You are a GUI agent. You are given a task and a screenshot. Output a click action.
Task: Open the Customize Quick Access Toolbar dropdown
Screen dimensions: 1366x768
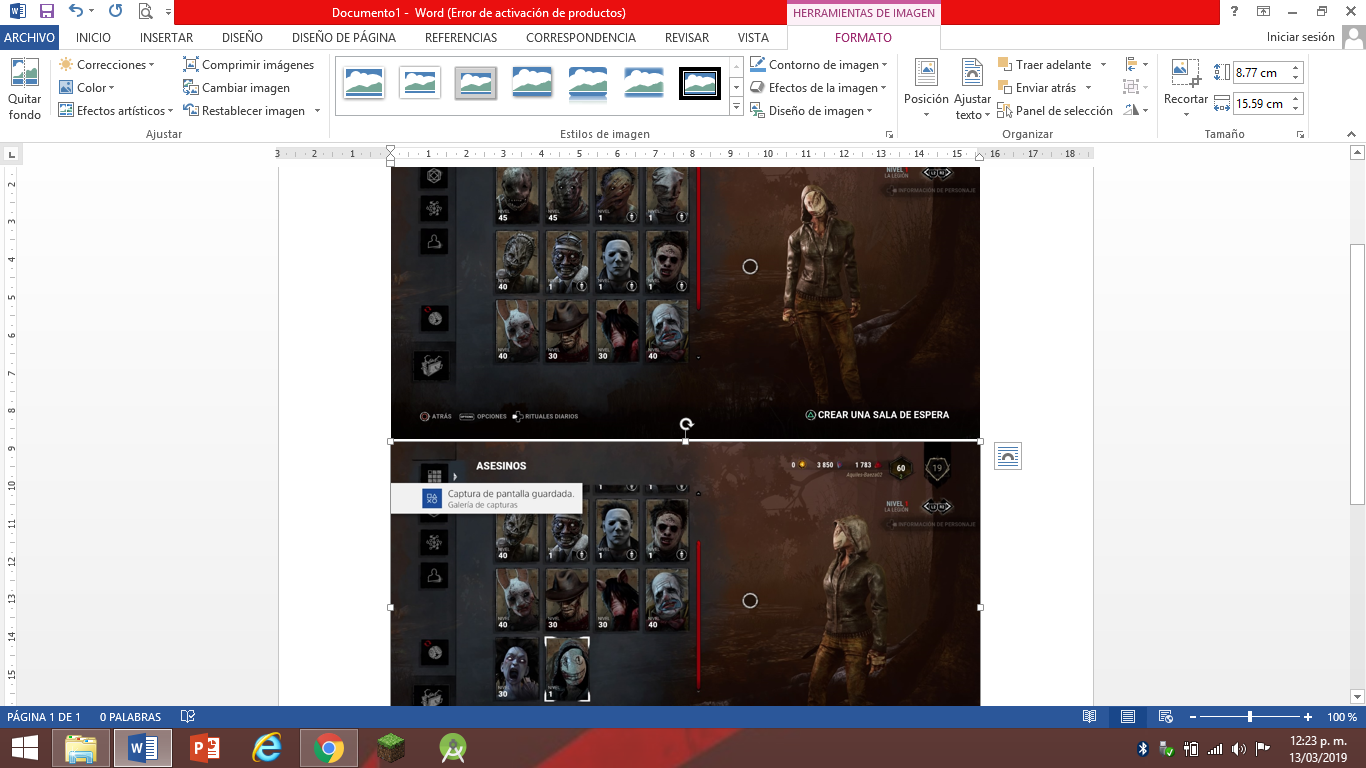pyautogui.click(x=166, y=12)
